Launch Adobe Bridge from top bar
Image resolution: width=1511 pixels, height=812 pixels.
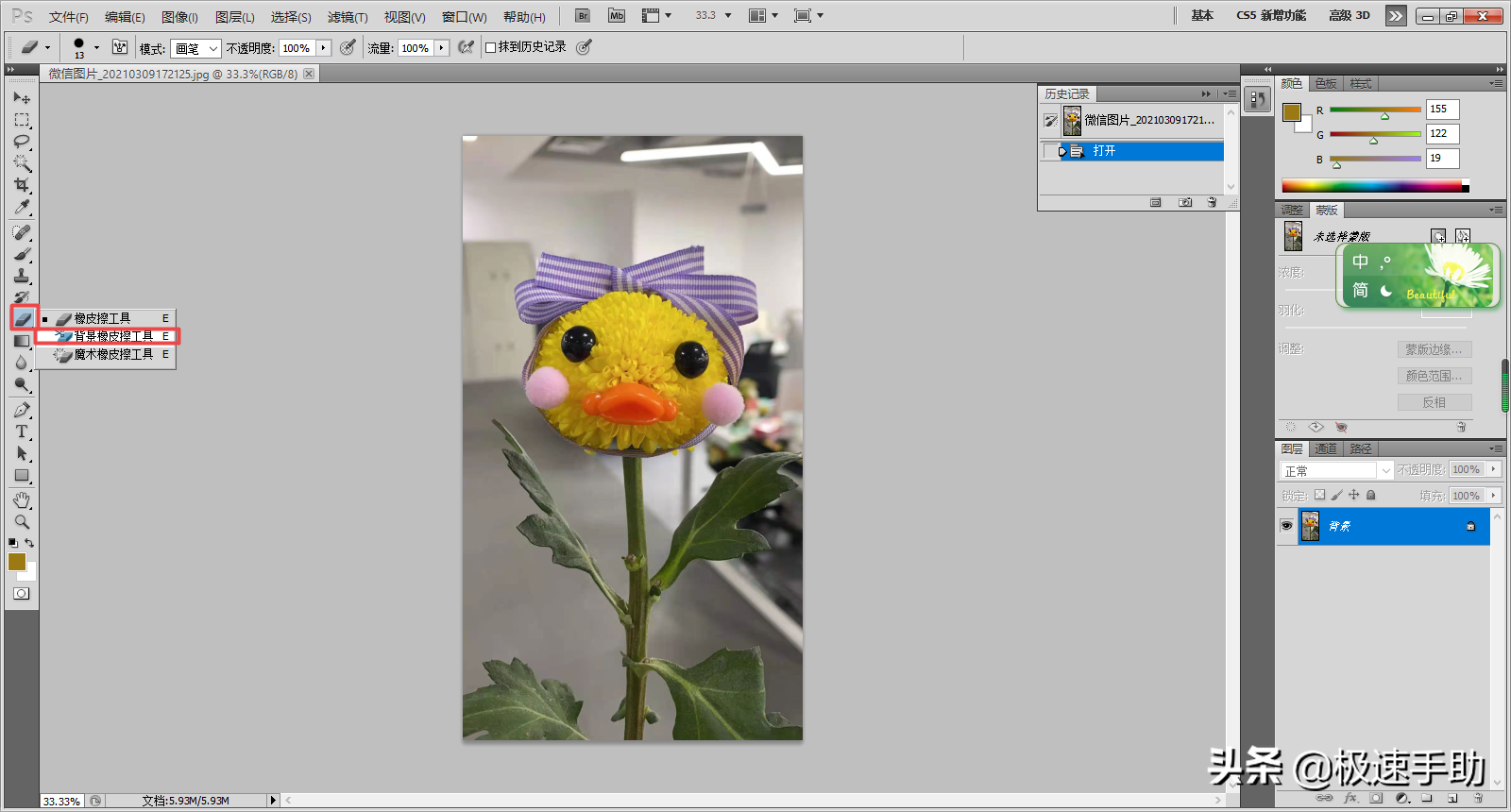(583, 16)
